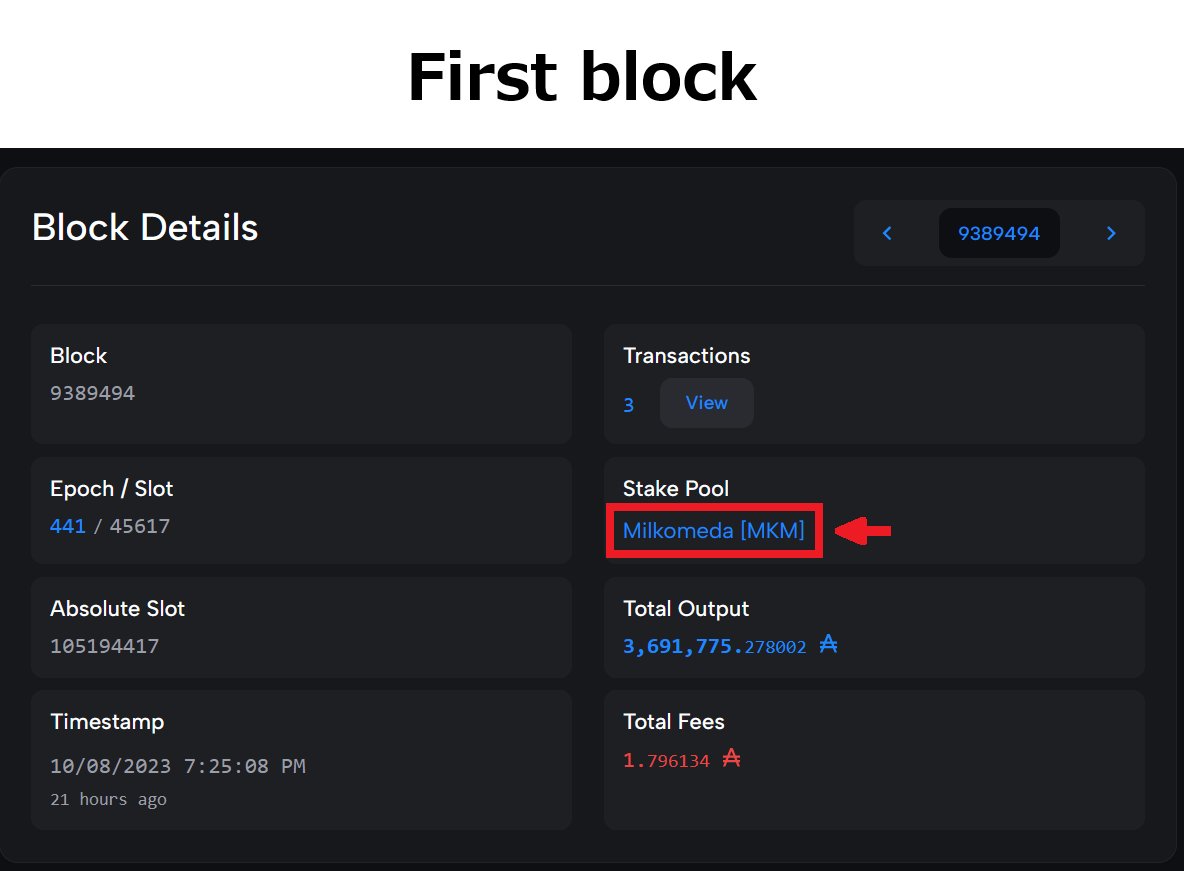This screenshot has height=871, width=1184.
Task: Go to next block with right chevron
Action: tap(1111, 233)
